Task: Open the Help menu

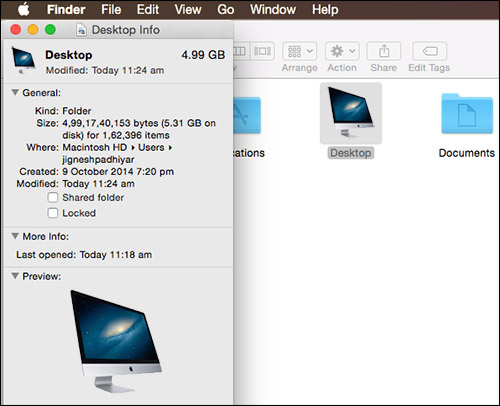Action: tap(325, 10)
